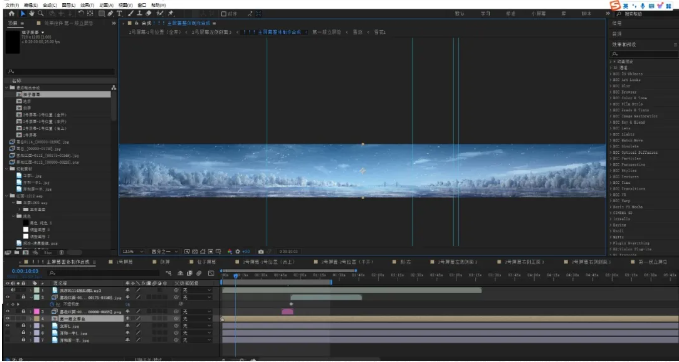This screenshot has height=362, width=679.
Task: Select the Hand tool in the toolbar
Action: click(x=32, y=14)
